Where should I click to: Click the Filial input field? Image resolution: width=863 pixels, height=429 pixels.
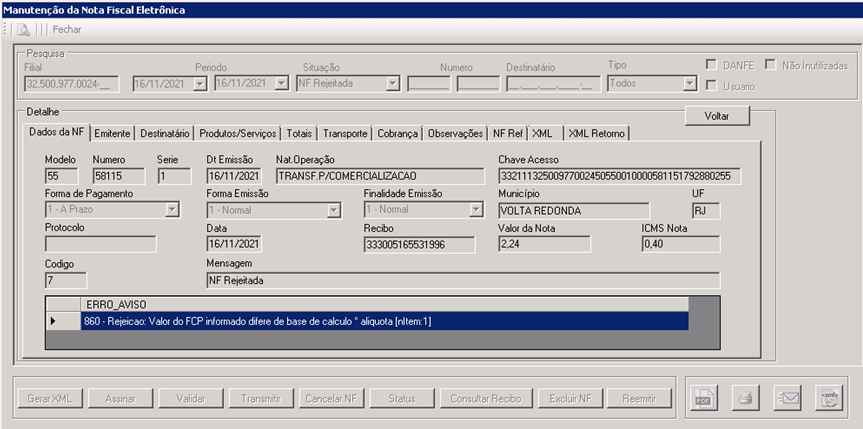coord(72,84)
